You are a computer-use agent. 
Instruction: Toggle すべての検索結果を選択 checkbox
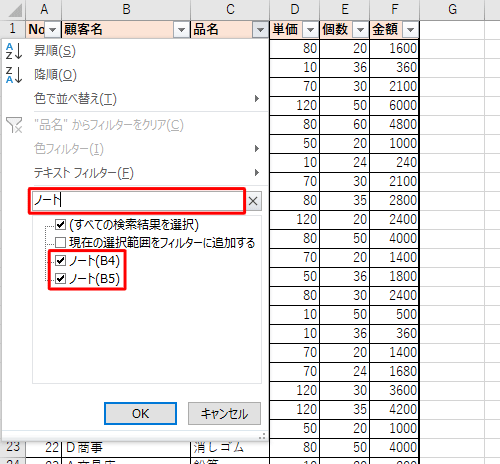(x=60, y=225)
